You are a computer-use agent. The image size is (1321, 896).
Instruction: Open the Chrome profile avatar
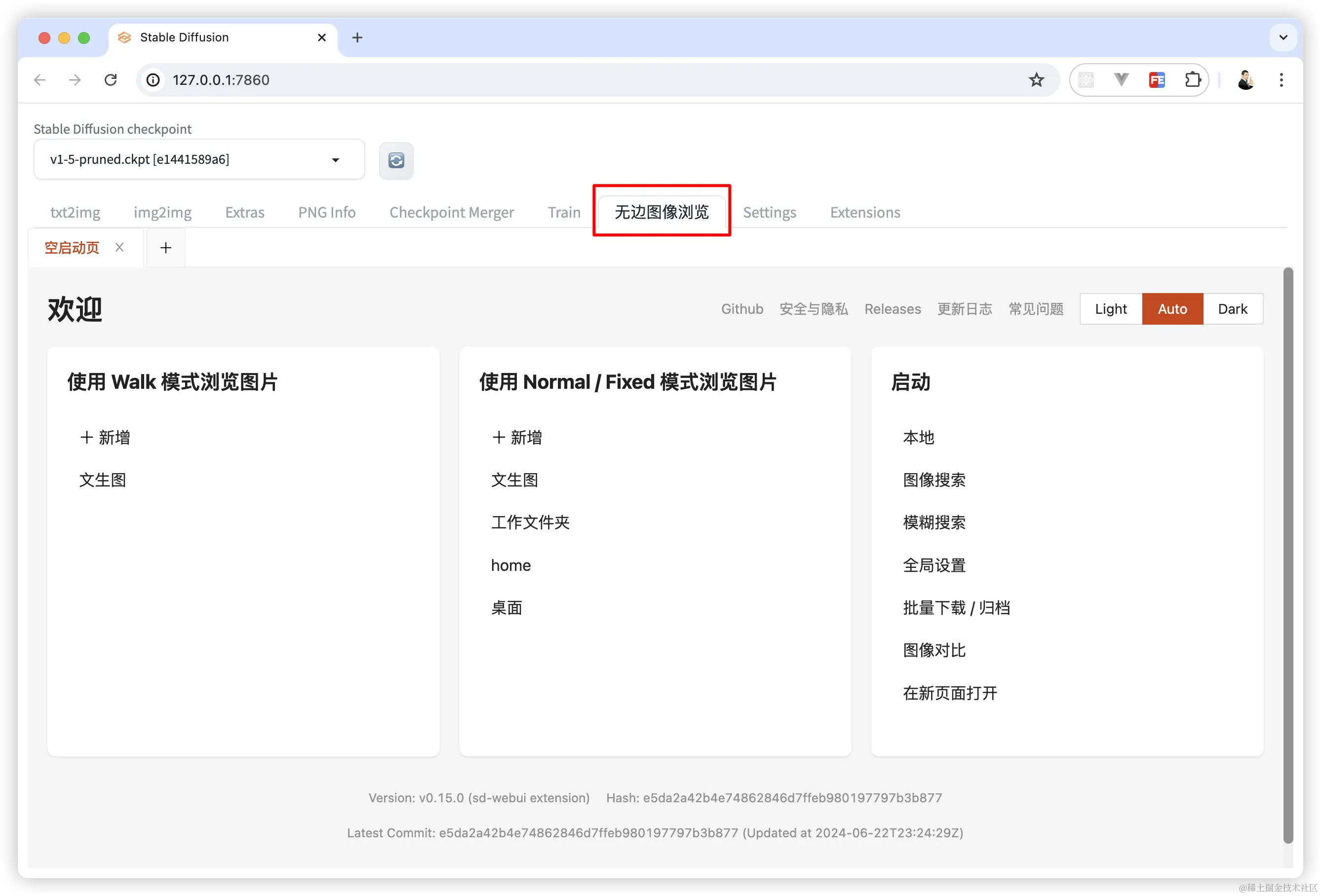1245,80
